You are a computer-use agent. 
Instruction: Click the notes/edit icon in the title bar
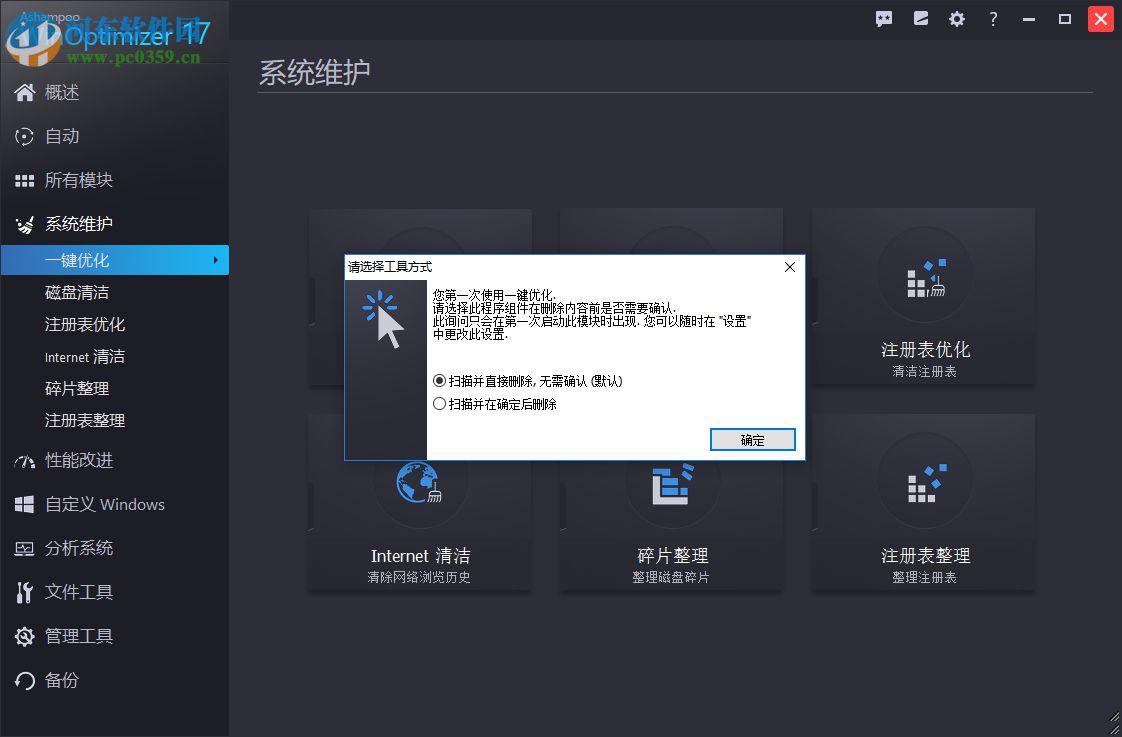pyautogui.click(x=920, y=18)
